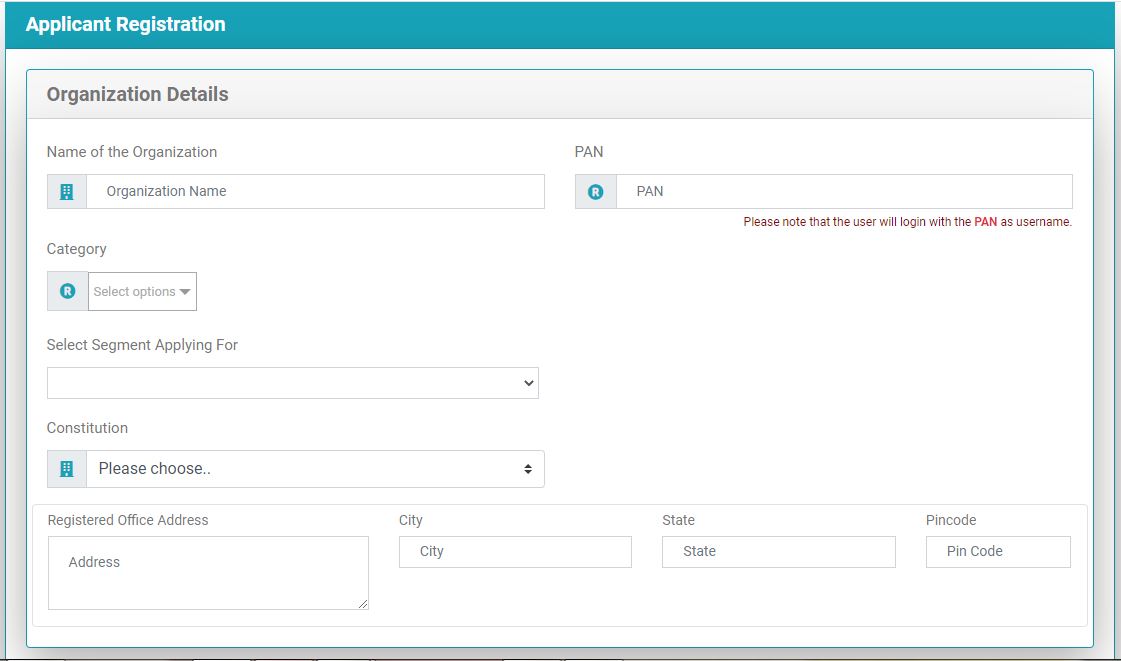Select the City input field
The image size is (1121, 661).
click(x=515, y=552)
